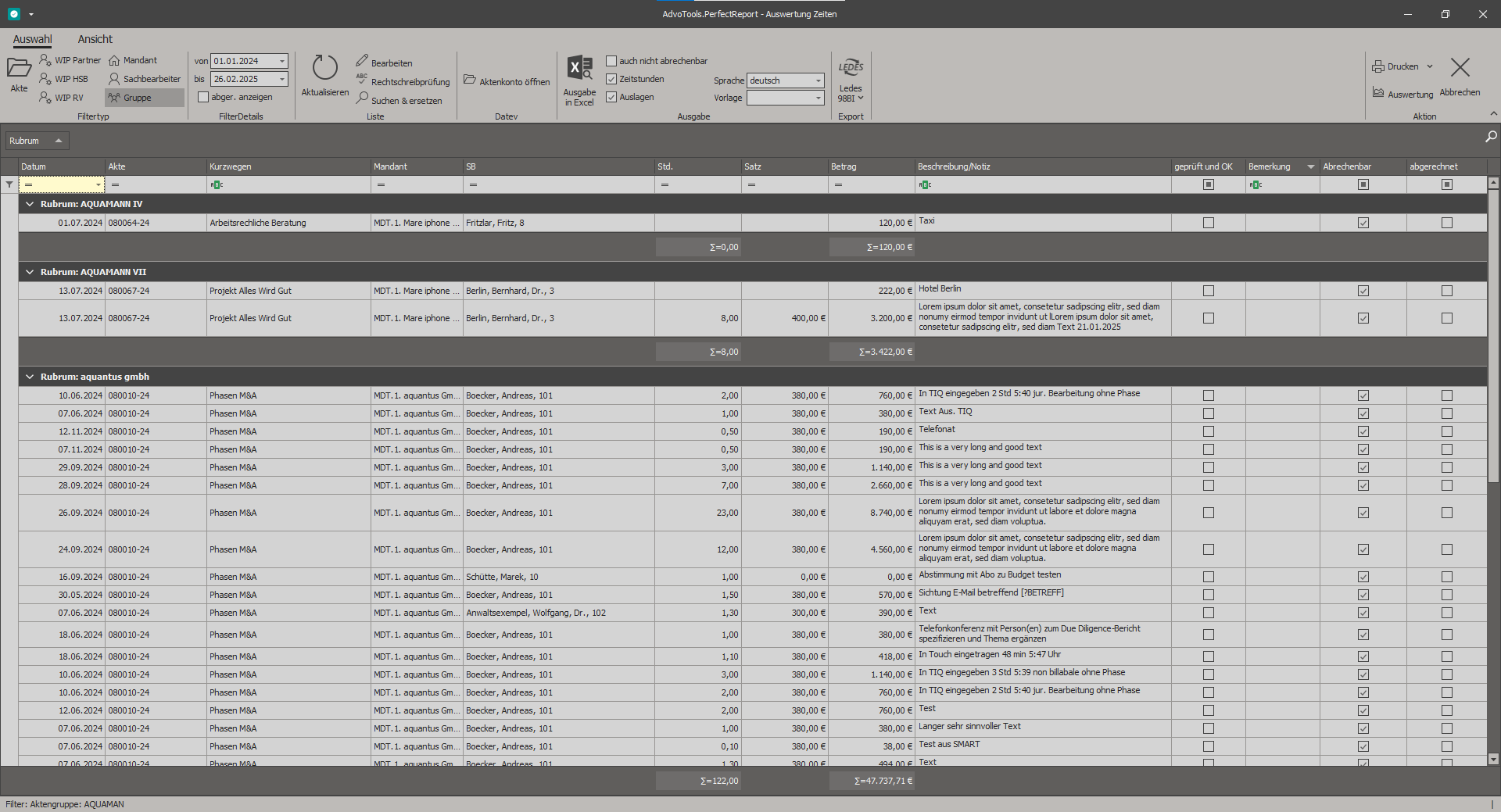Switch to the Ansicht tab

(95, 39)
